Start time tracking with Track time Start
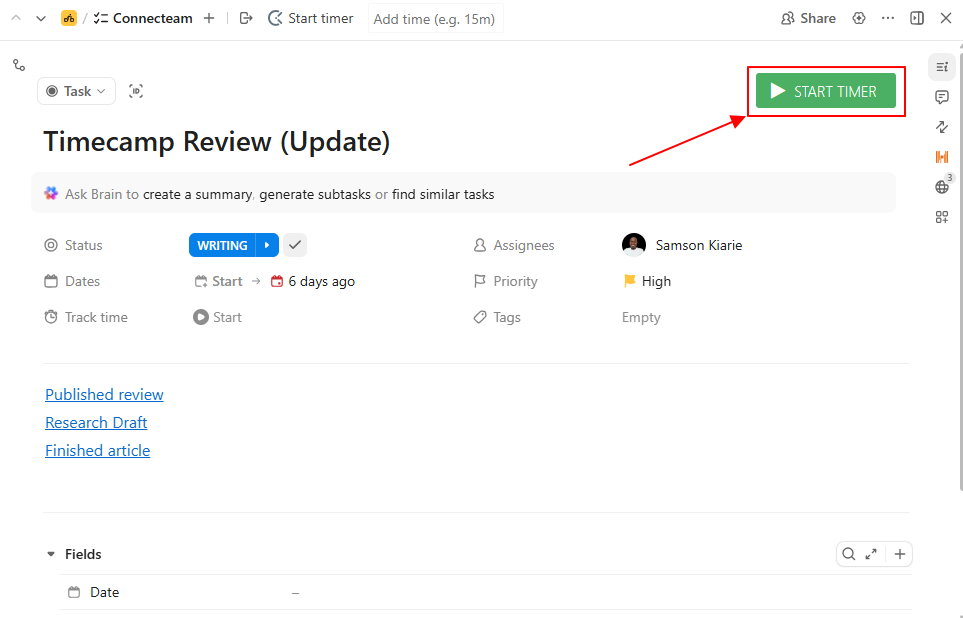The width and height of the screenshot is (963, 618). 217,317
